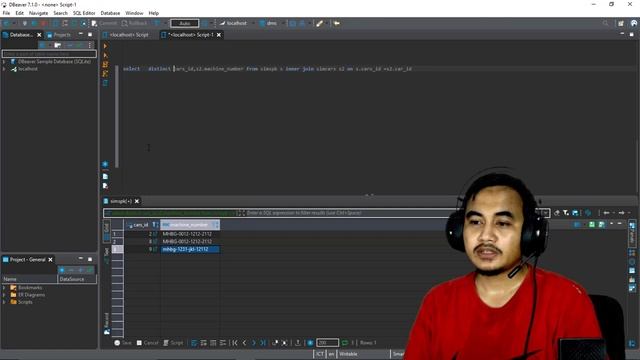Screen dimensions: 640x360
Task: Open the Navigate menu
Action: click(x=38, y=13)
